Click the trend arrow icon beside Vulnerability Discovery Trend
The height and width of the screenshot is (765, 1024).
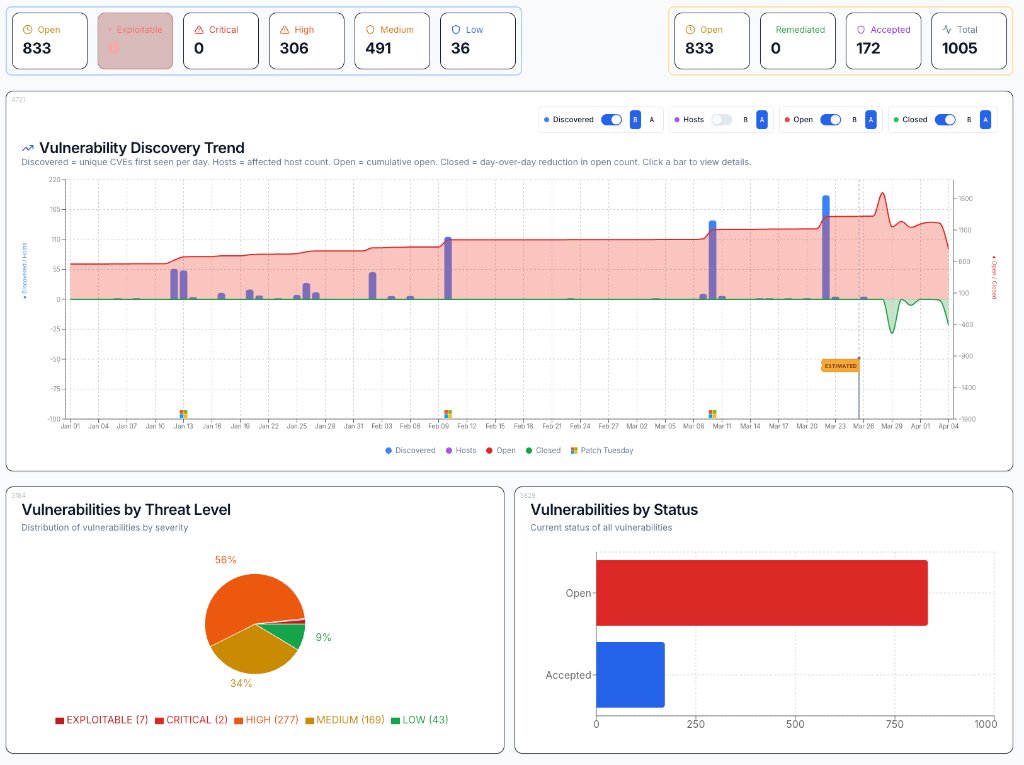pos(27,148)
